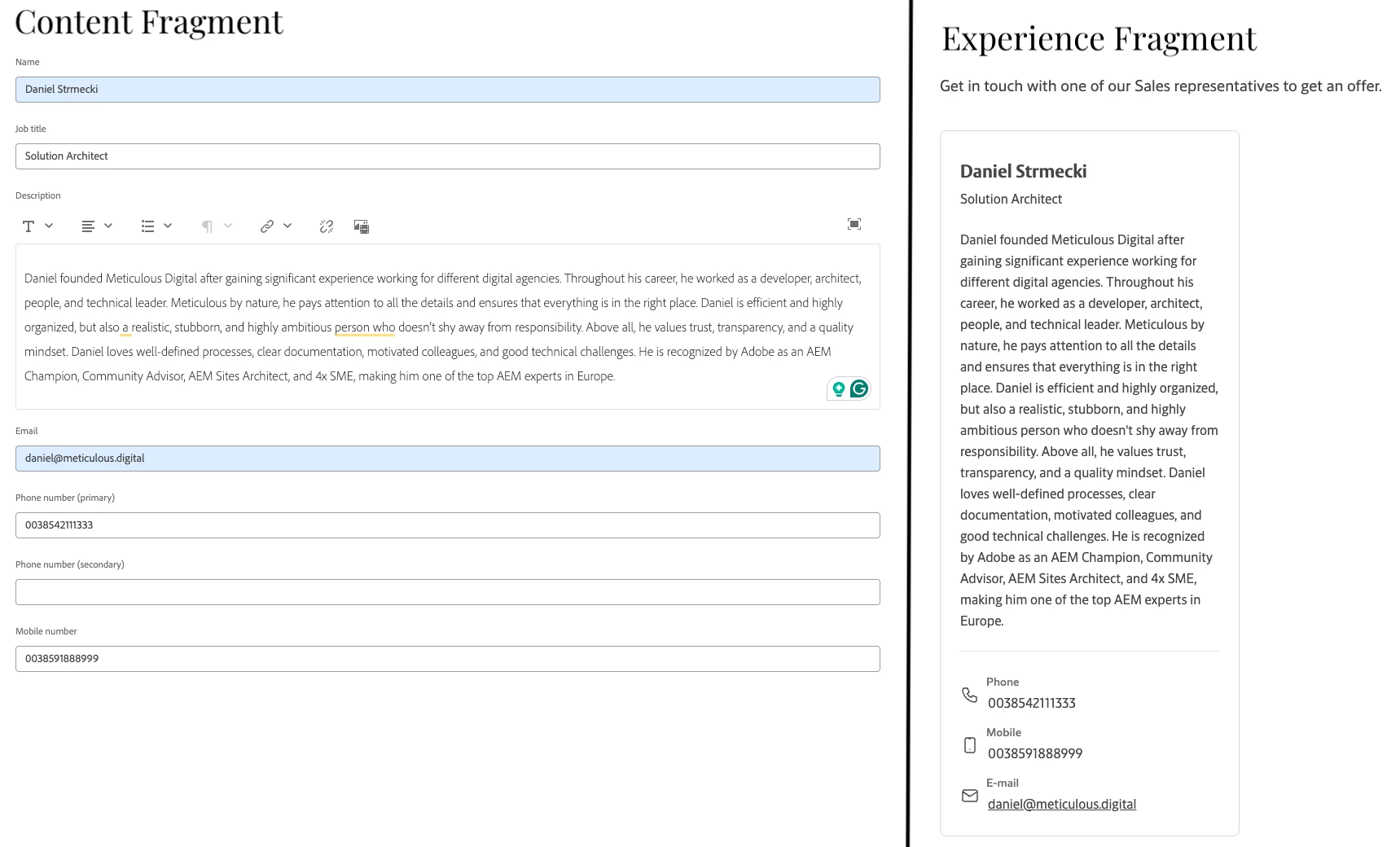Screen dimensions: 1400x847
Task: Click the 'Get in touch' sales sentence
Action: (x=1161, y=86)
